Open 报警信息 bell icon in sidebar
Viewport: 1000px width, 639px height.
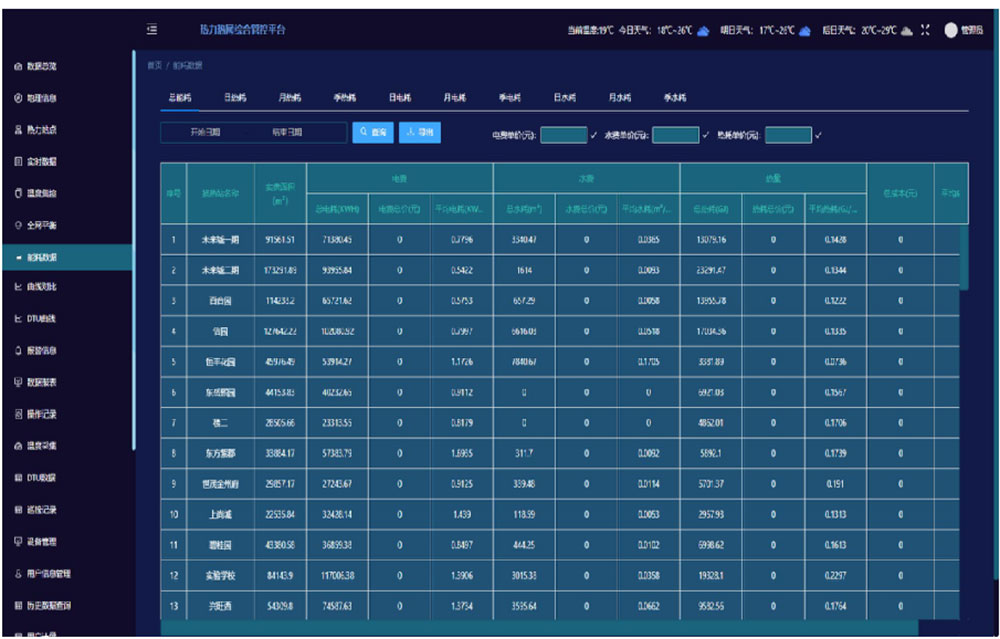(18, 350)
